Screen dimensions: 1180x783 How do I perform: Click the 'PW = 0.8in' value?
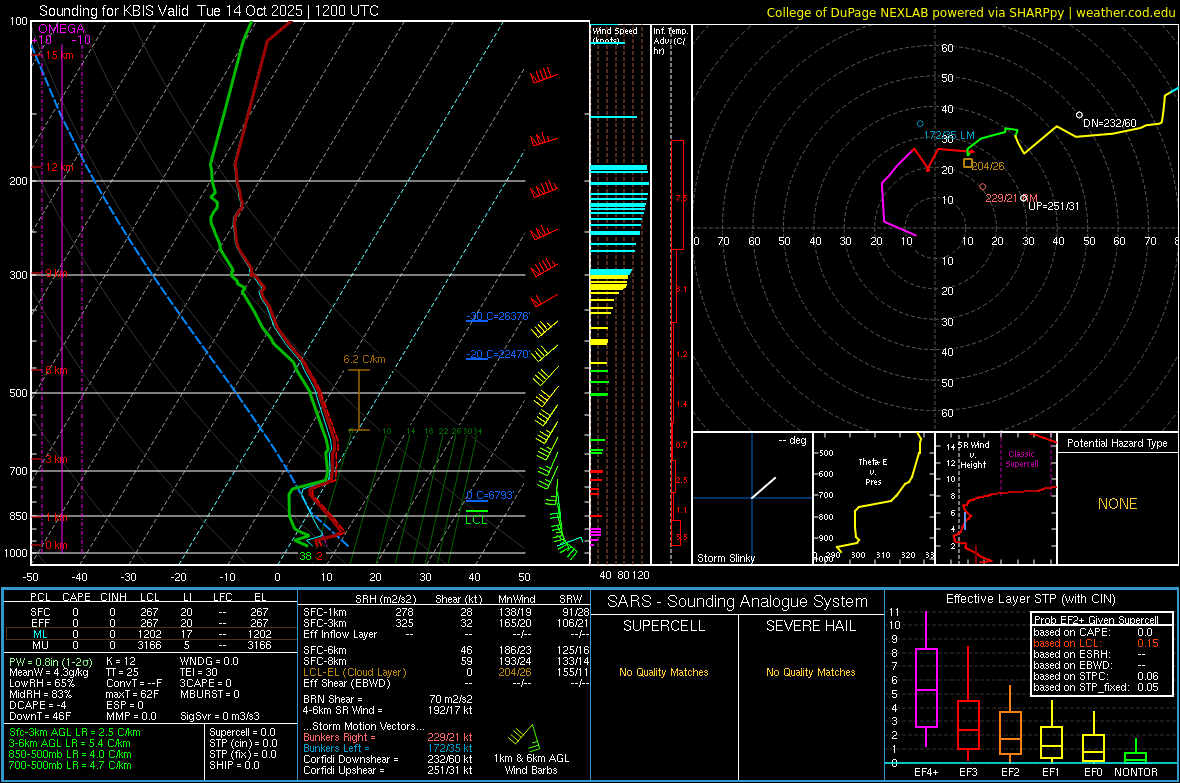coord(51,661)
